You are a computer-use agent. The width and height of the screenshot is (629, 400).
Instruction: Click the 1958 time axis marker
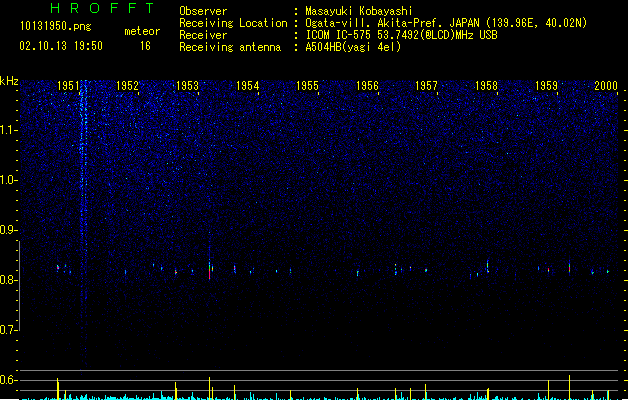[x=486, y=86]
